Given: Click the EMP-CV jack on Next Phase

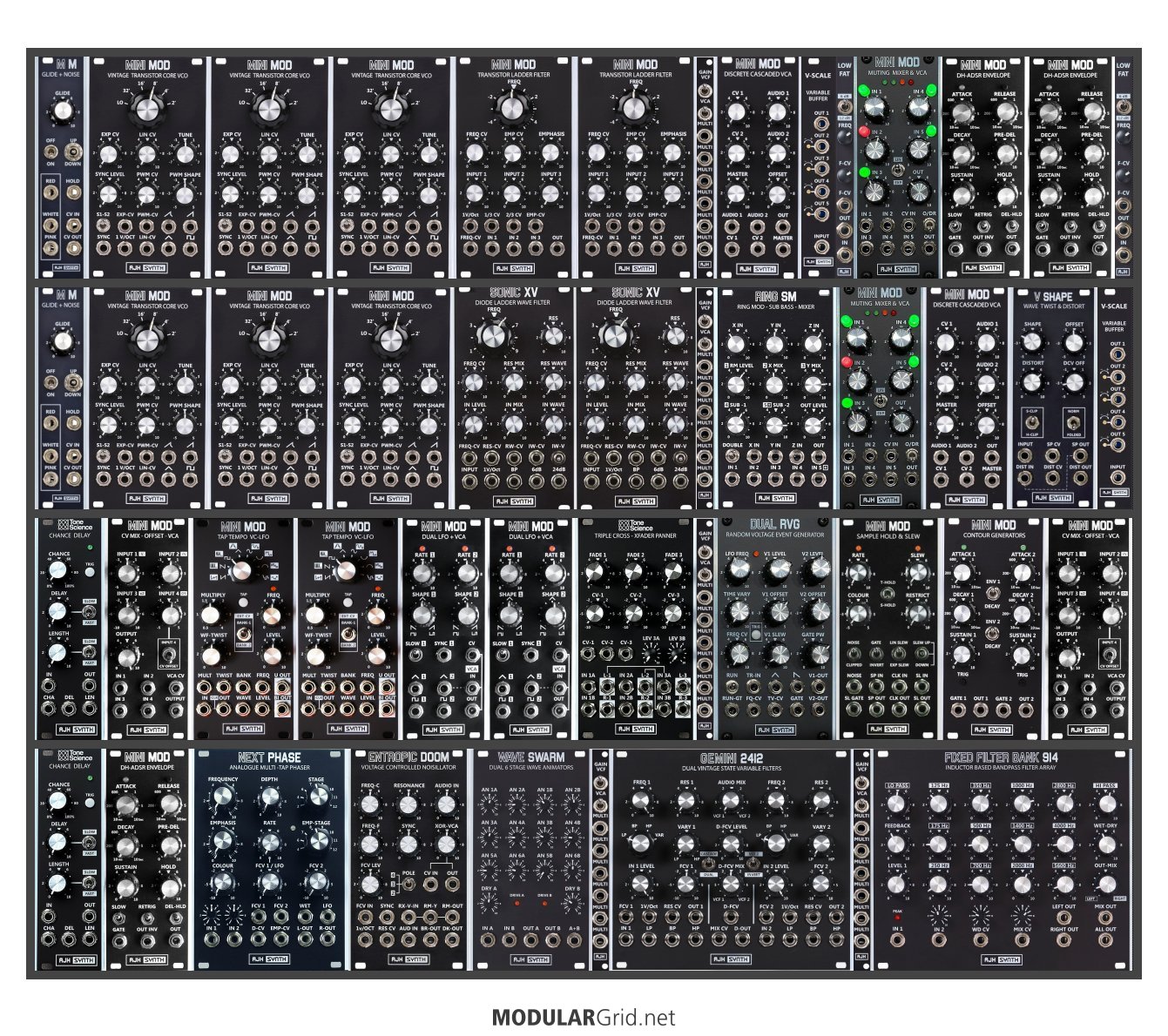Looking at the screenshot, I should pyautogui.click(x=280, y=939).
